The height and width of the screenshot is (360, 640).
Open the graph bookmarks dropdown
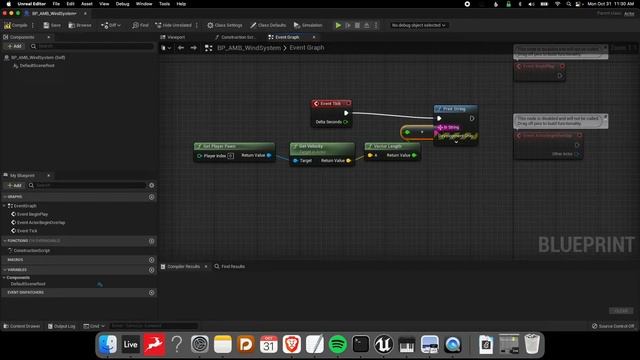(x=166, y=48)
